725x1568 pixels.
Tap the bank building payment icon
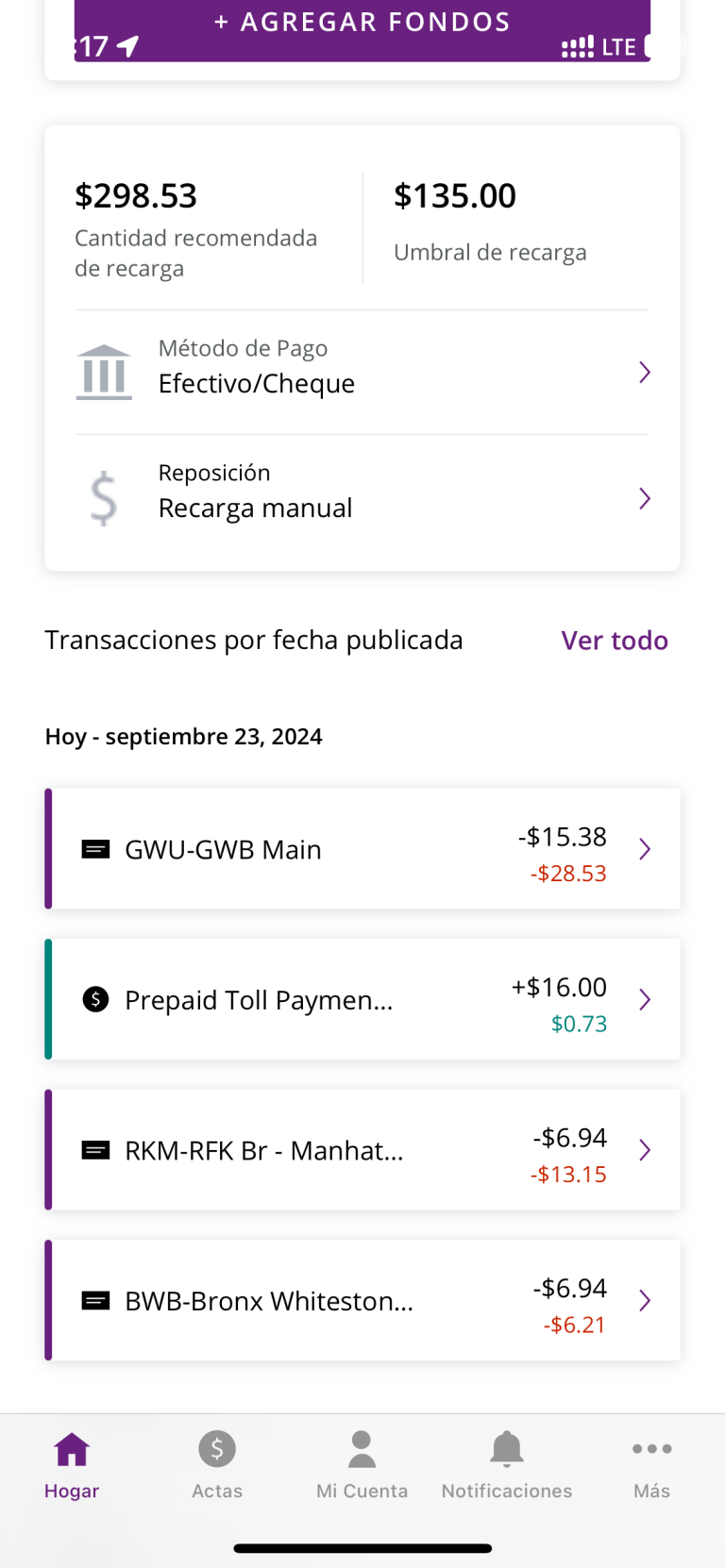tap(104, 372)
